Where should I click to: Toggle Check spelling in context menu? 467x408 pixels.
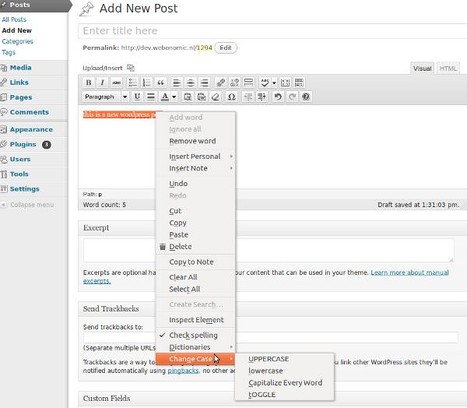[x=196, y=335]
